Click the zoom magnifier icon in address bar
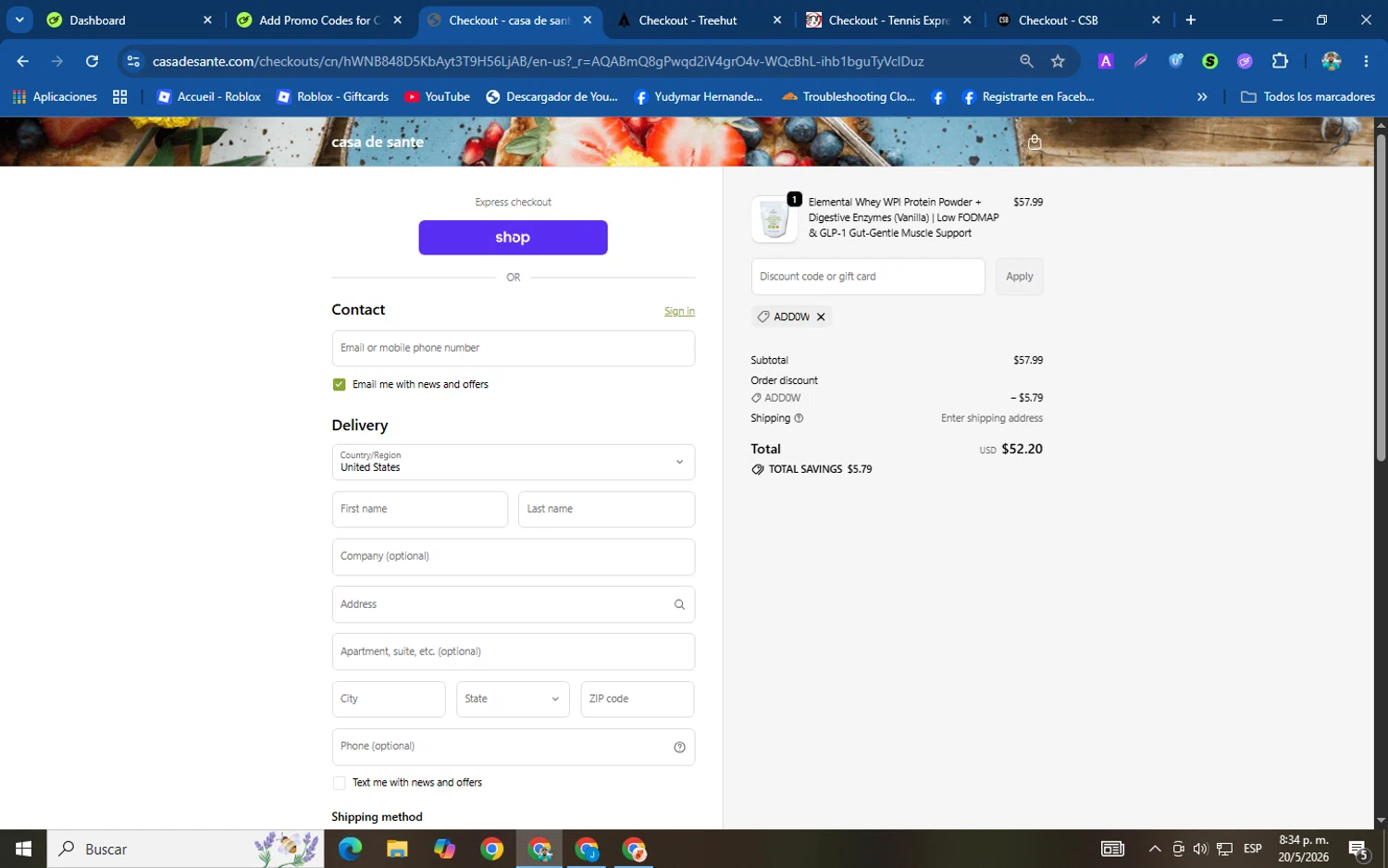 pos(1026,61)
